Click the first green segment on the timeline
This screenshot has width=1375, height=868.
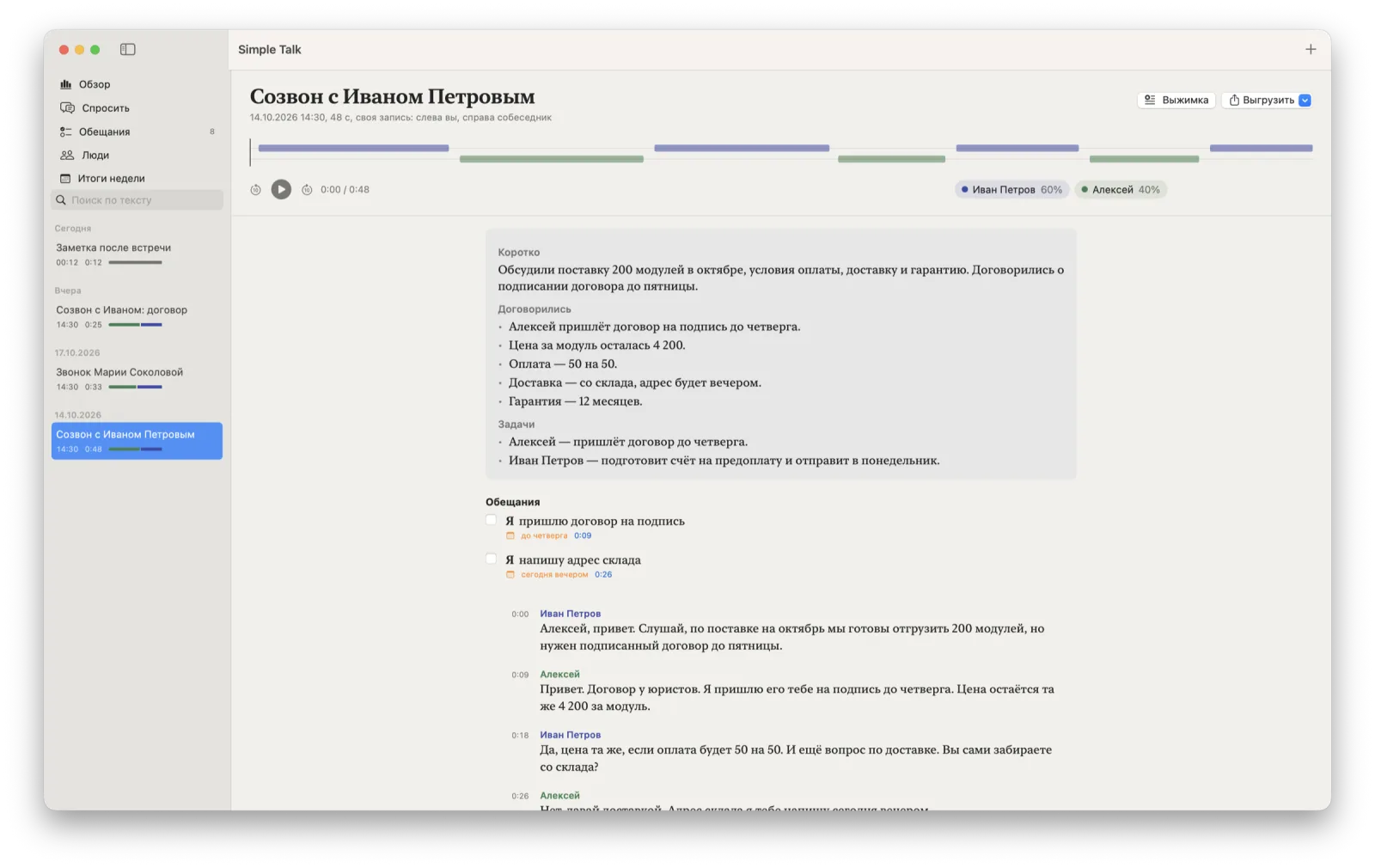coord(552,158)
